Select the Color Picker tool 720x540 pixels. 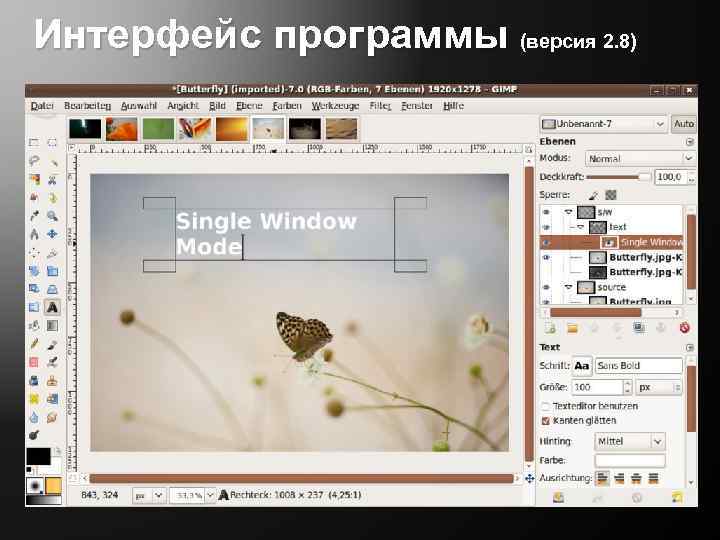pyautogui.click(x=34, y=216)
